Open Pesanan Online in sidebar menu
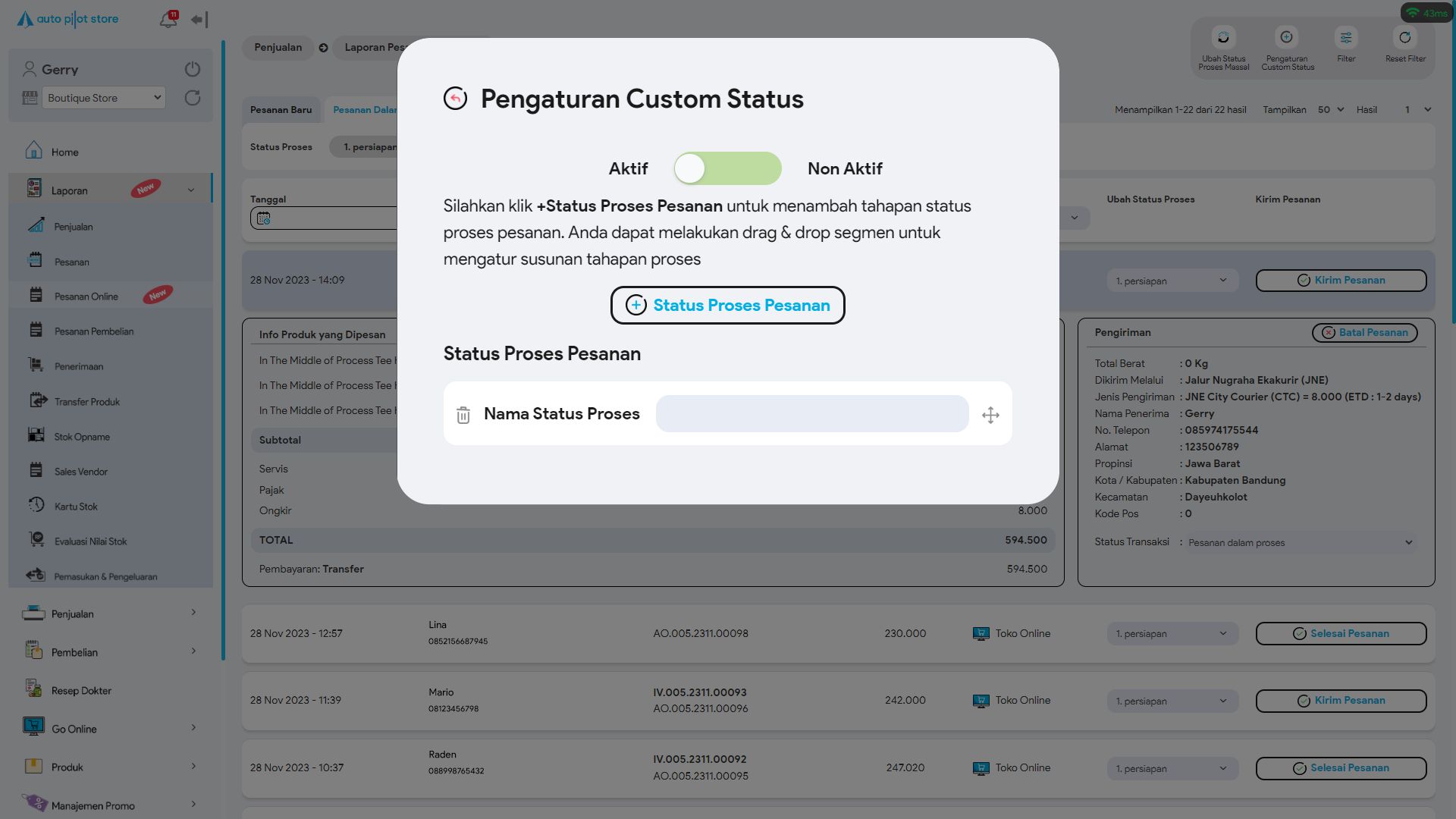The image size is (1456, 819). pyautogui.click(x=86, y=297)
